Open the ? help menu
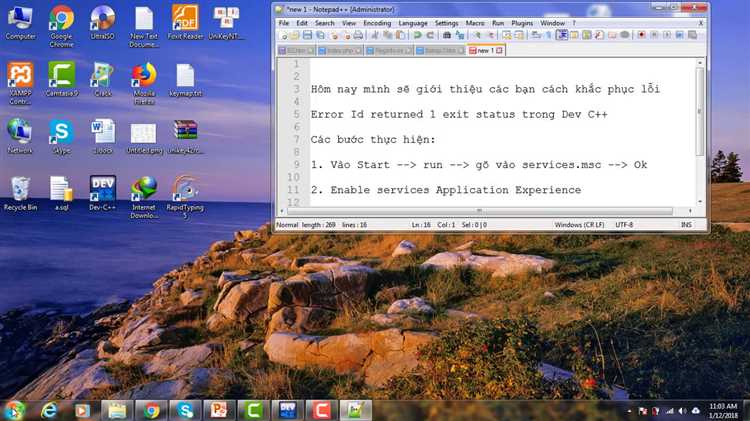The image size is (750, 421). click(574, 23)
